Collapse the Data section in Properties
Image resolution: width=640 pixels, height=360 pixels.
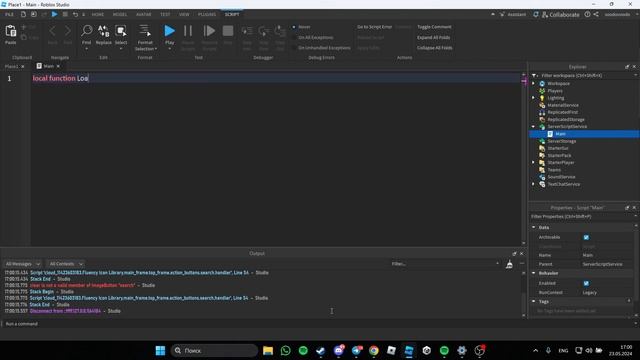[x=534, y=227]
